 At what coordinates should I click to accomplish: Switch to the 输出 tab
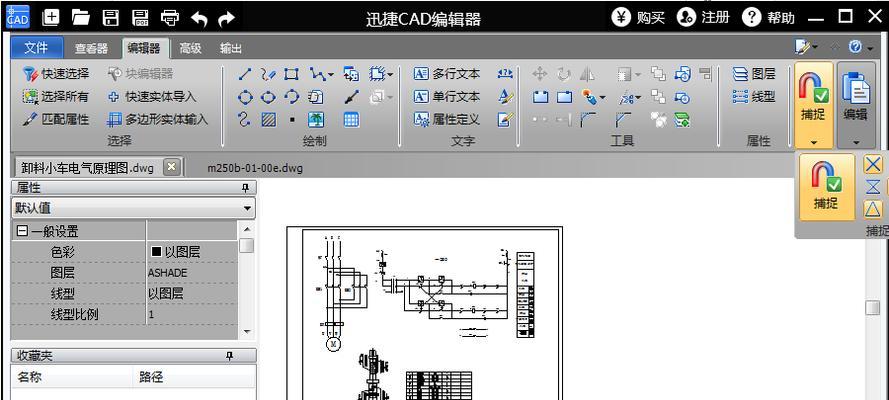231,48
